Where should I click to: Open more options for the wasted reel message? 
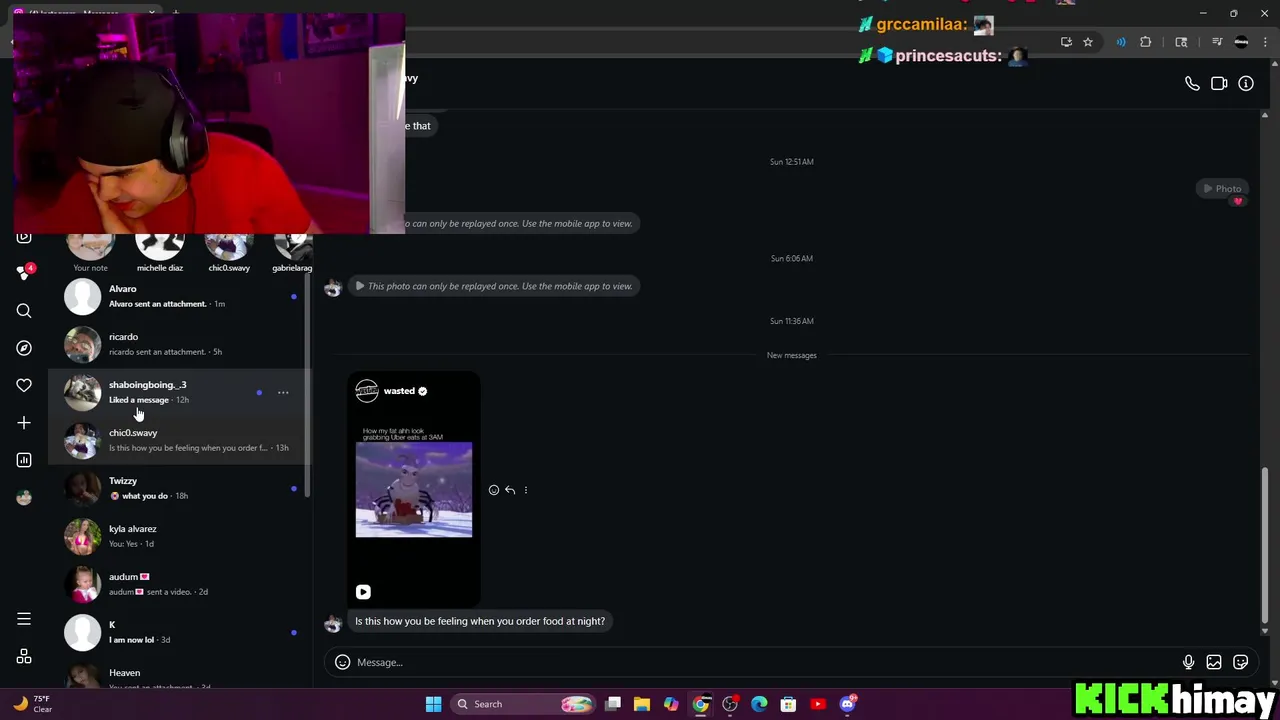tap(526, 490)
